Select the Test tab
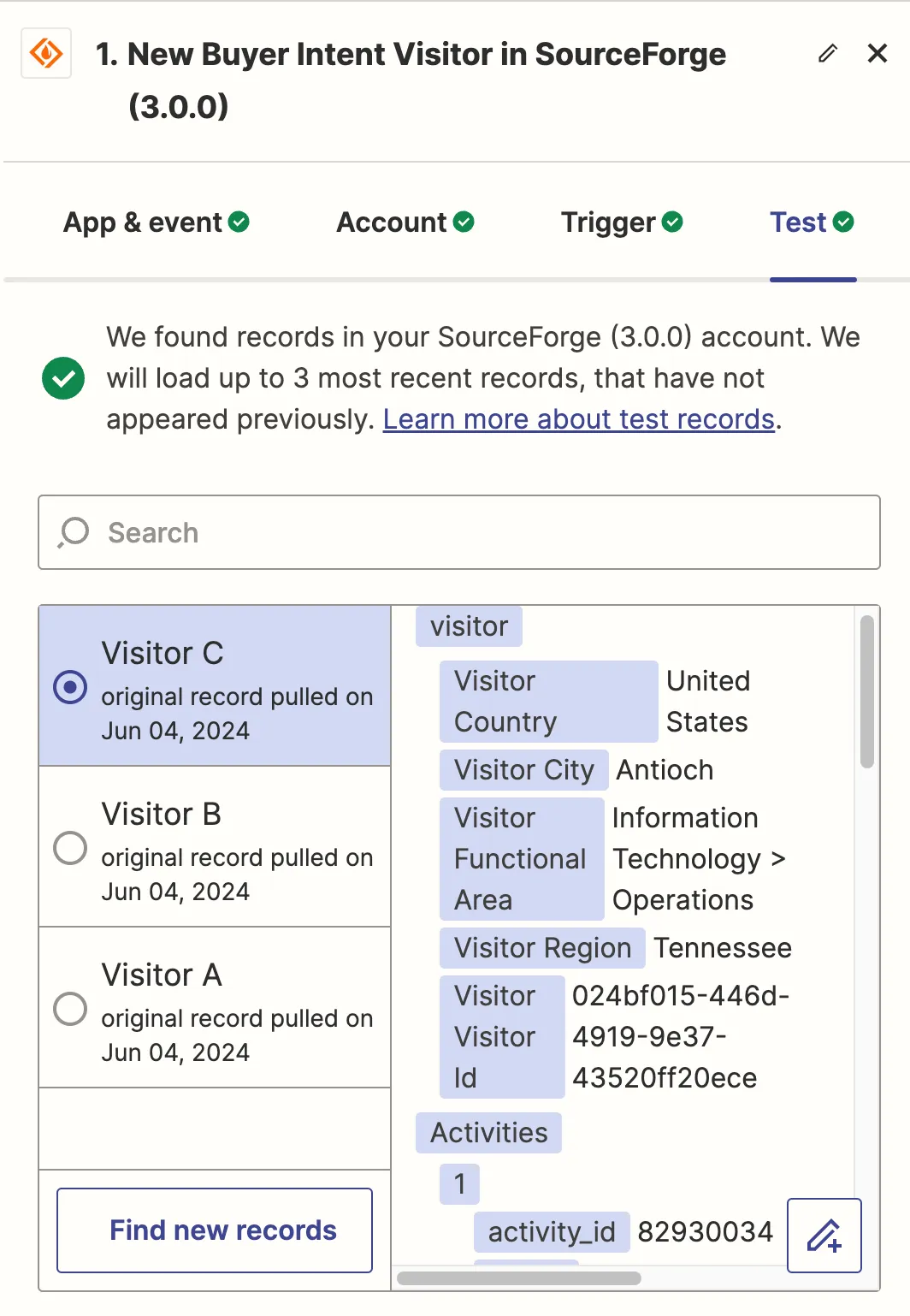Image resolution: width=910 pixels, height=1316 pixels. [x=812, y=222]
